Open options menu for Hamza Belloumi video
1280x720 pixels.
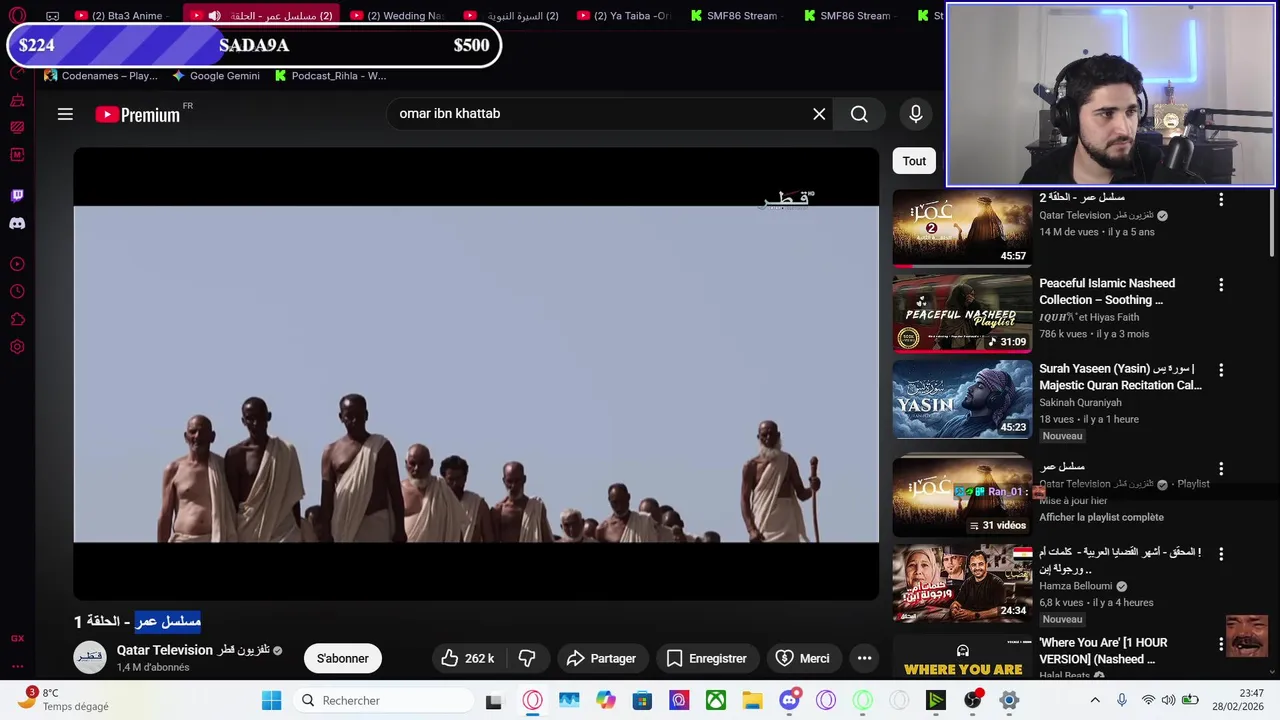(1221, 553)
